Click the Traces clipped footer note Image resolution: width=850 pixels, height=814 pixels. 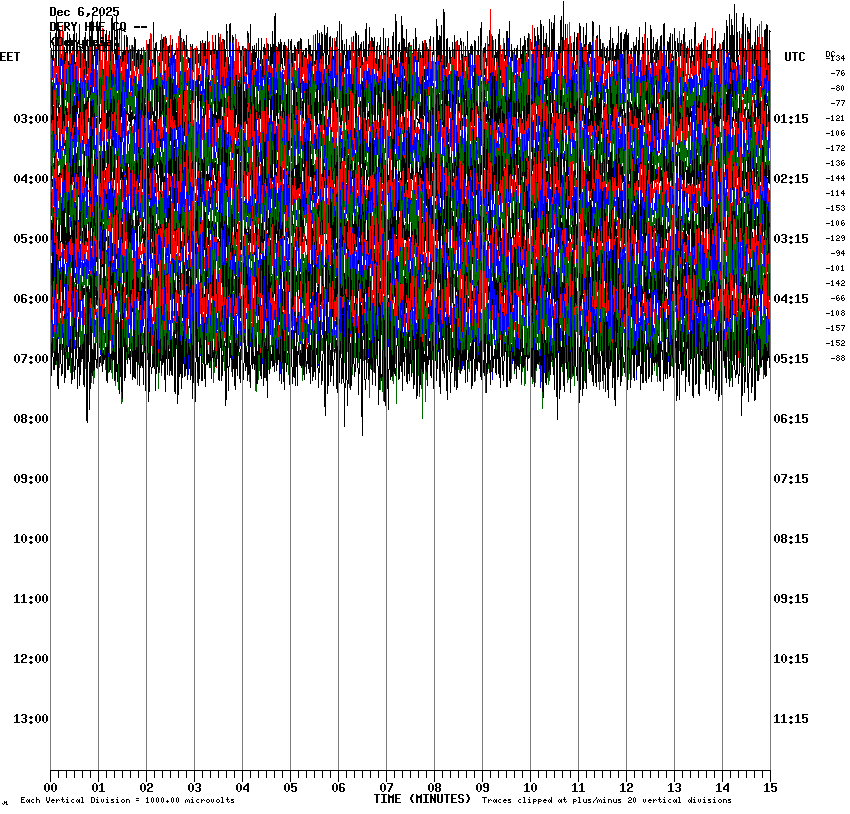coord(606,801)
